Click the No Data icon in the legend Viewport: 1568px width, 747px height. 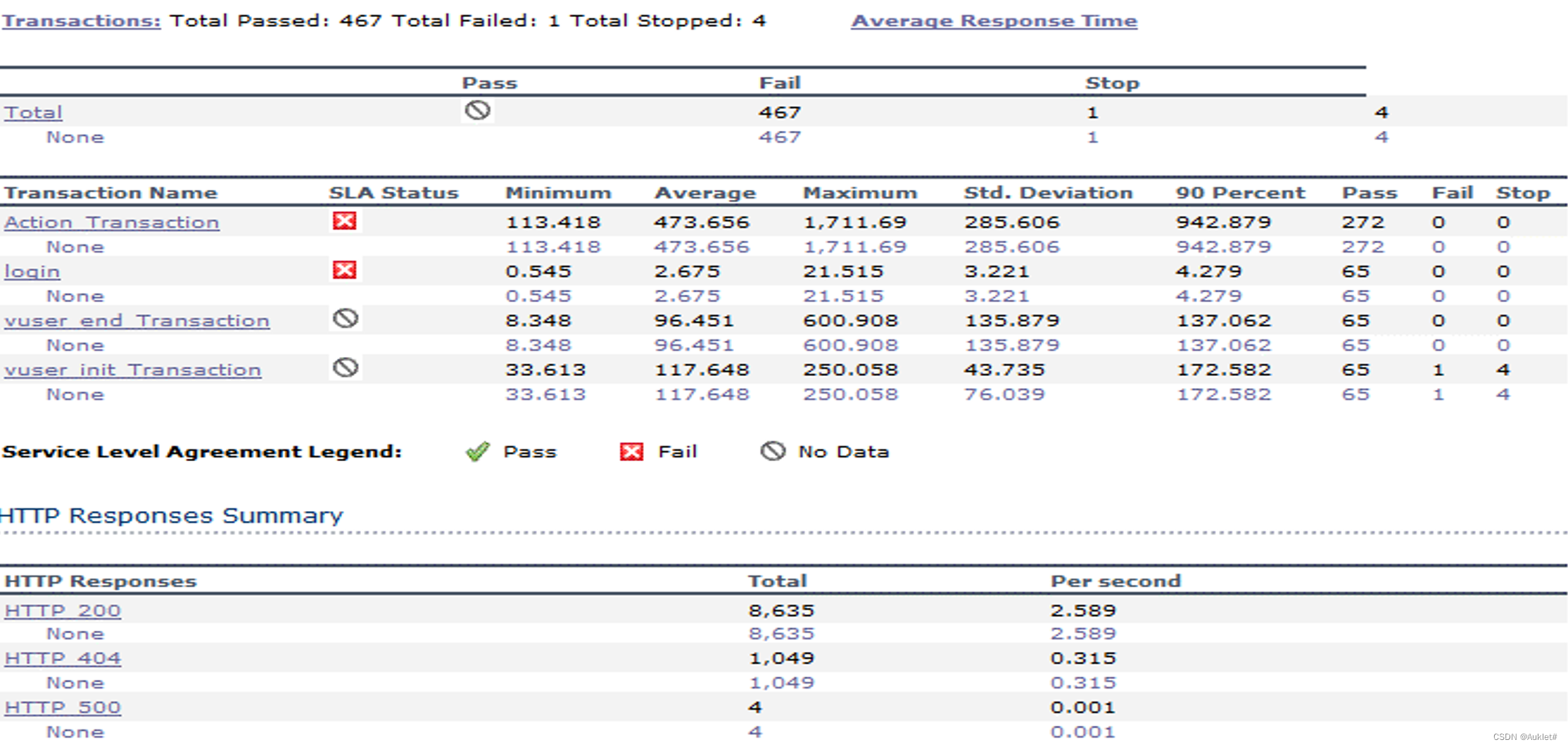coord(773,451)
